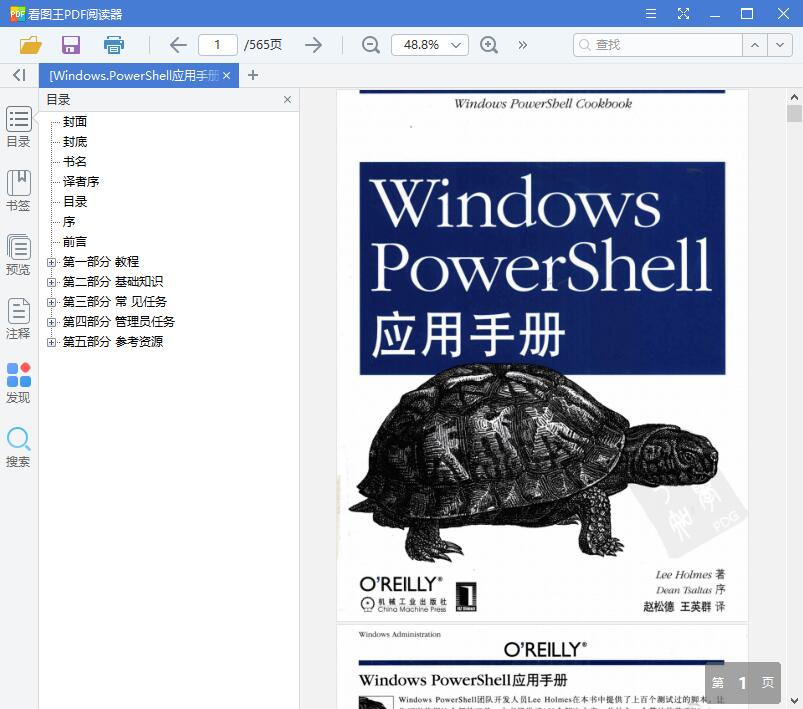Open the 预览 thumbnails panel
Image resolution: width=803 pixels, height=709 pixels.
18,255
